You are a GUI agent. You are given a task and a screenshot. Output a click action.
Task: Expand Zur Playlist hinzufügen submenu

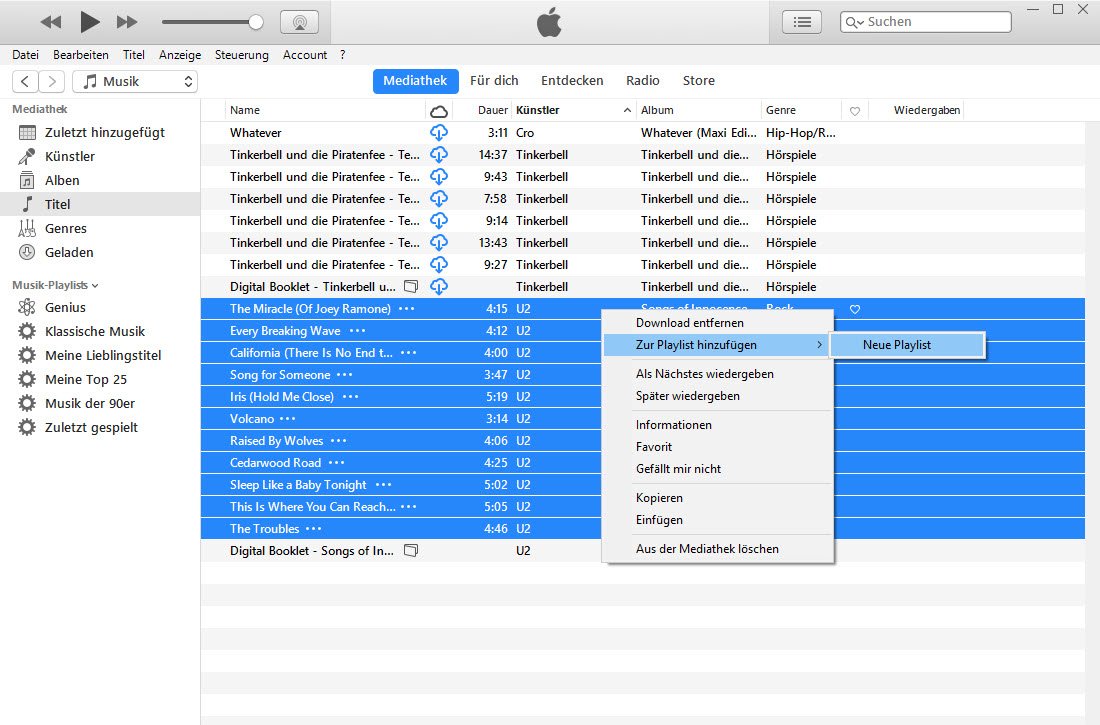[x=718, y=345]
